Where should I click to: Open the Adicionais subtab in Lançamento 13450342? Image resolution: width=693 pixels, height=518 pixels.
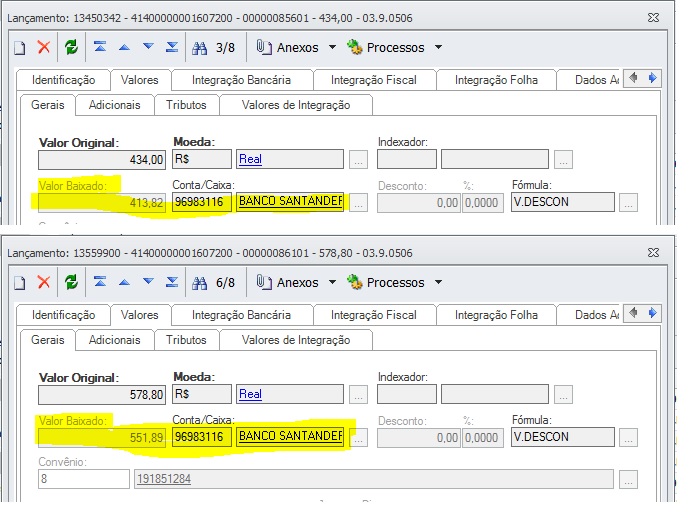click(114, 104)
